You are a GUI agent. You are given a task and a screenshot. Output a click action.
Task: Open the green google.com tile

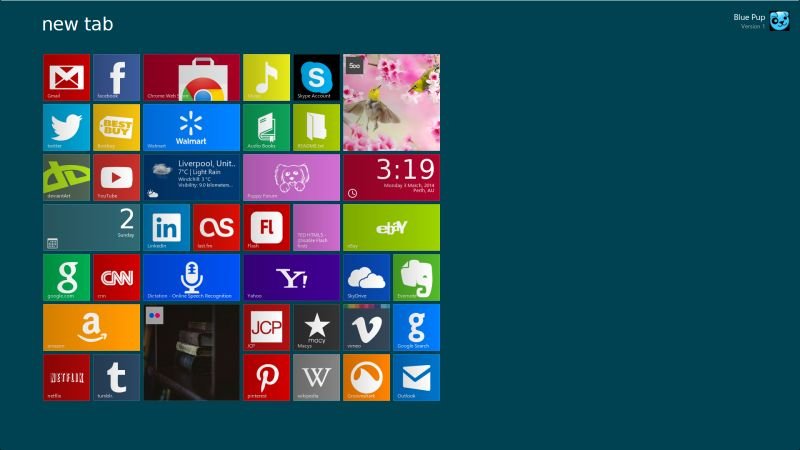point(66,278)
